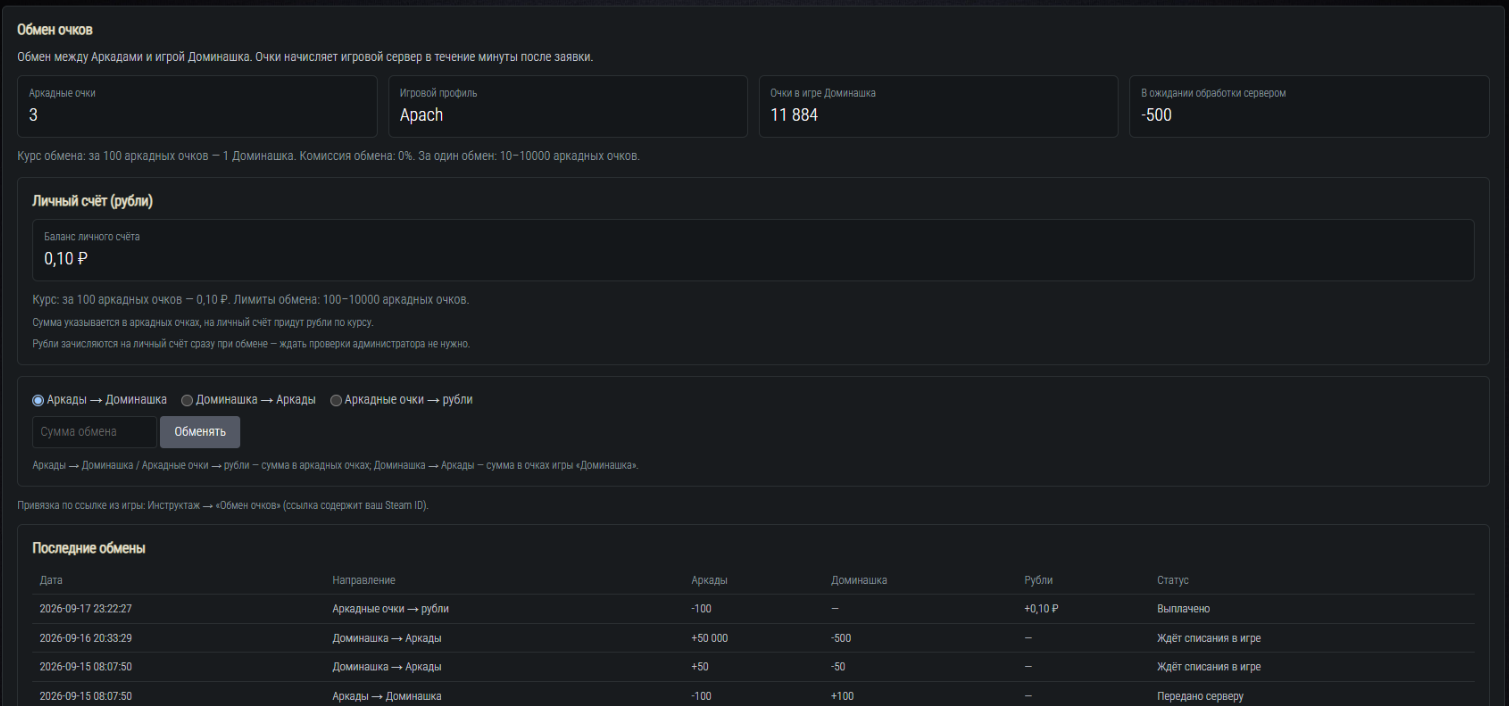
Task: Click the Дата column header
Action: tap(51, 580)
